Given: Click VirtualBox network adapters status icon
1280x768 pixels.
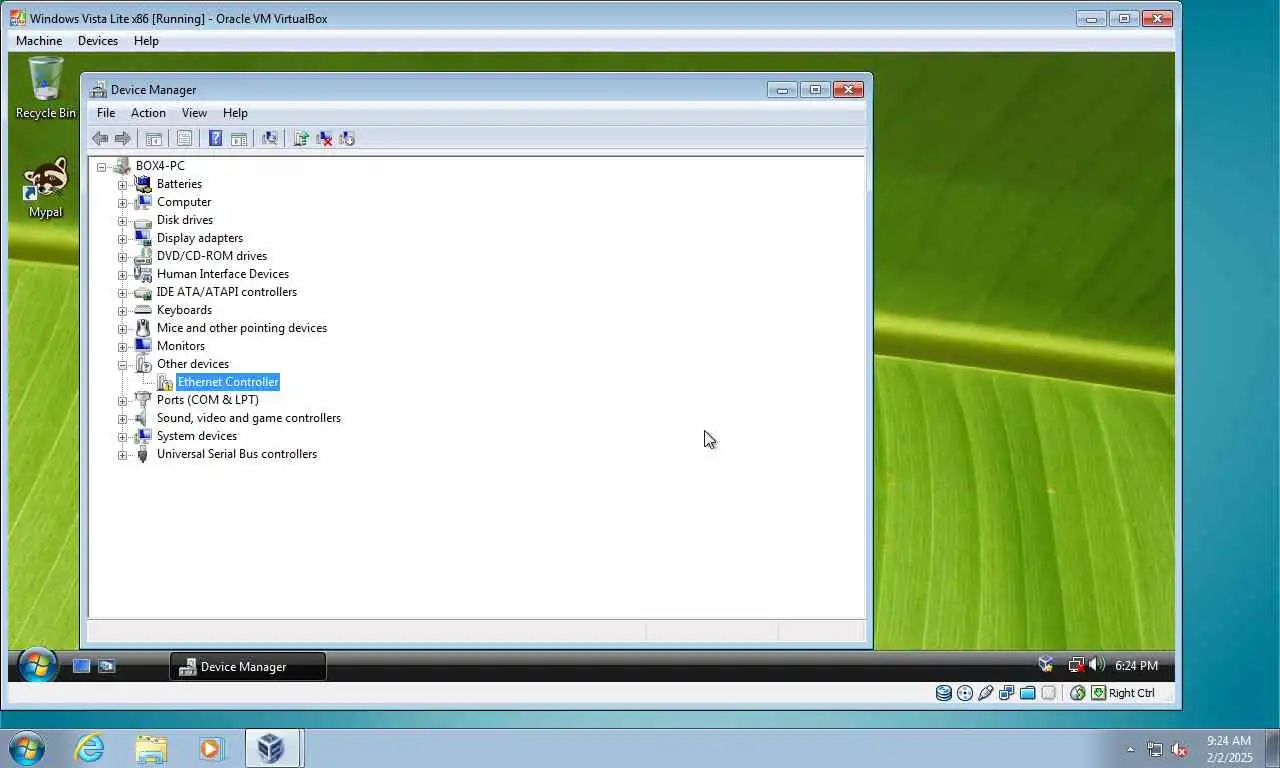Looking at the screenshot, I should (x=1006, y=692).
